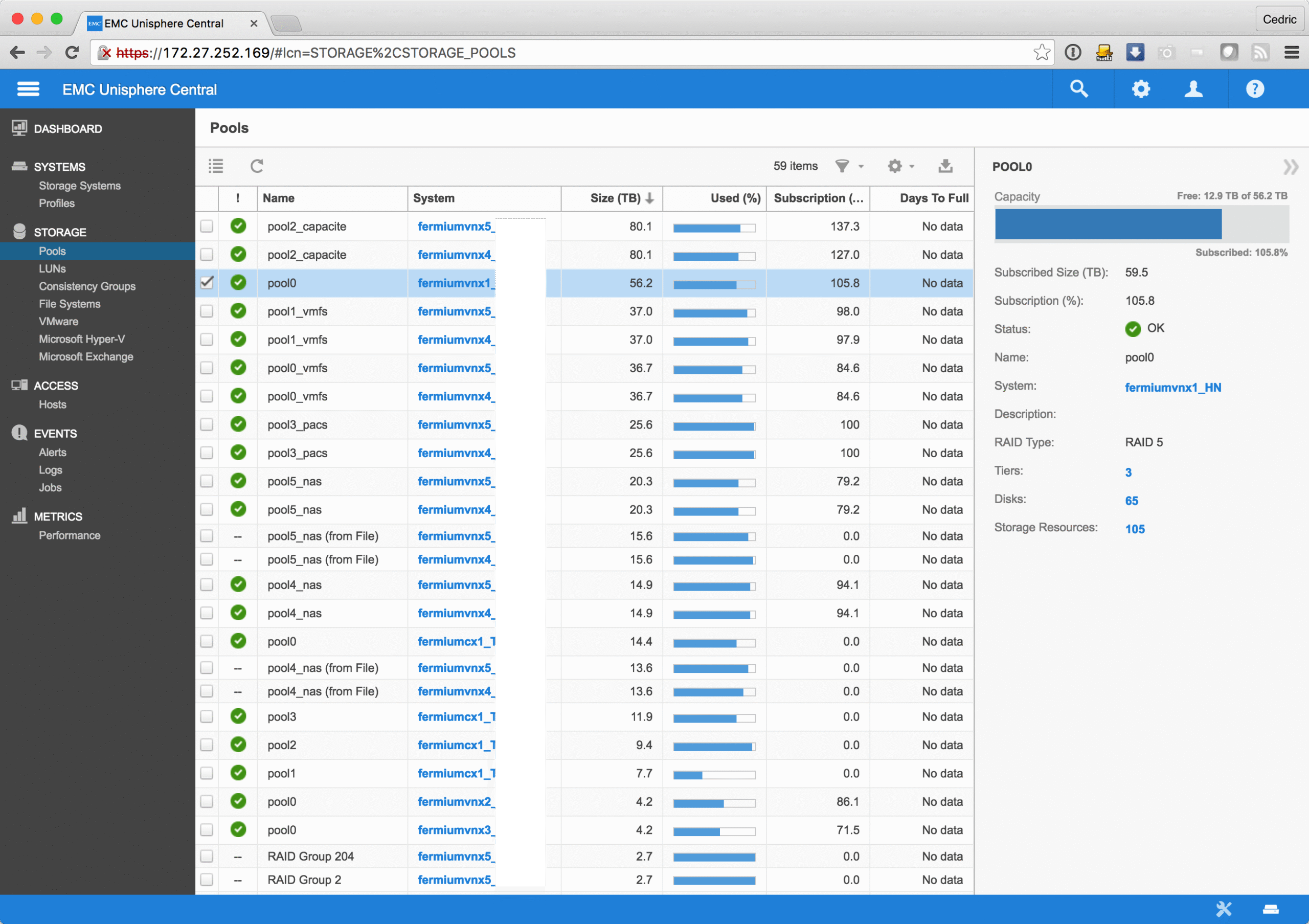Viewport: 1309px width, 924px height.
Task: Open Performance under Metrics
Action: point(70,535)
